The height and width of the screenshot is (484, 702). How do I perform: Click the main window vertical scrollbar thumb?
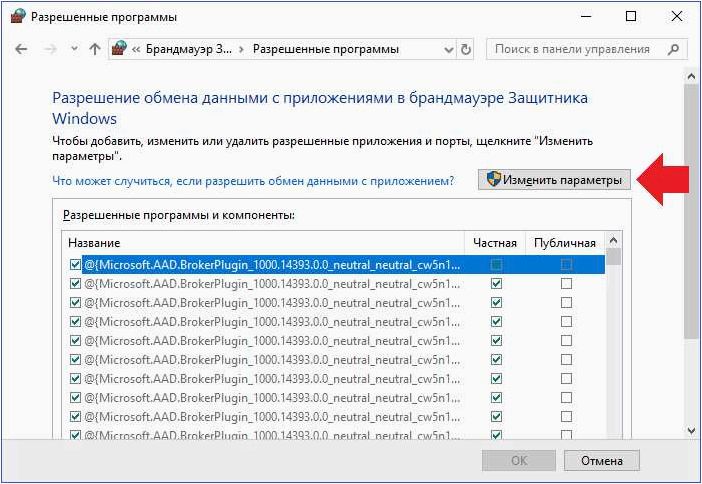click(x=691, y=211)
